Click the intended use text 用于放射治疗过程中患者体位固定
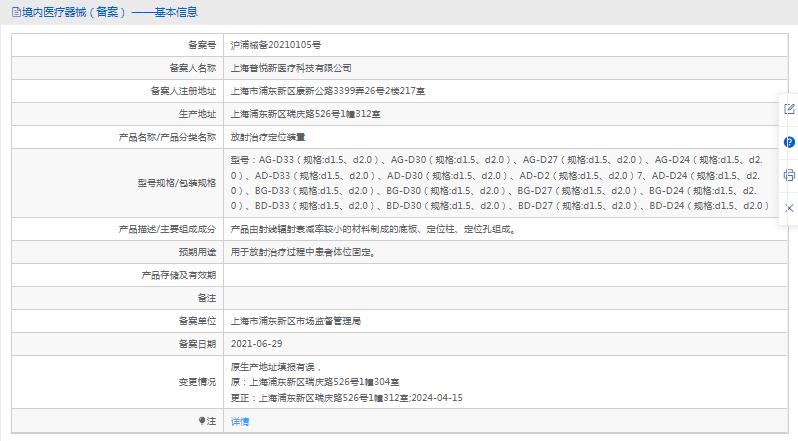 (x=303, y=252)
